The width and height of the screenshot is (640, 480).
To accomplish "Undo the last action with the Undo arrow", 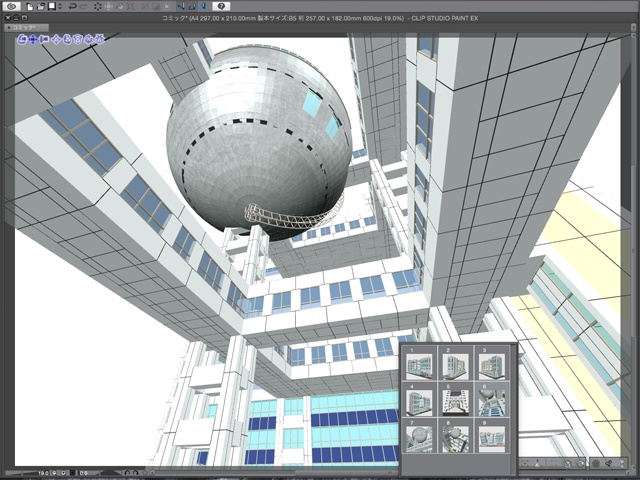I will tap(73, 7).
